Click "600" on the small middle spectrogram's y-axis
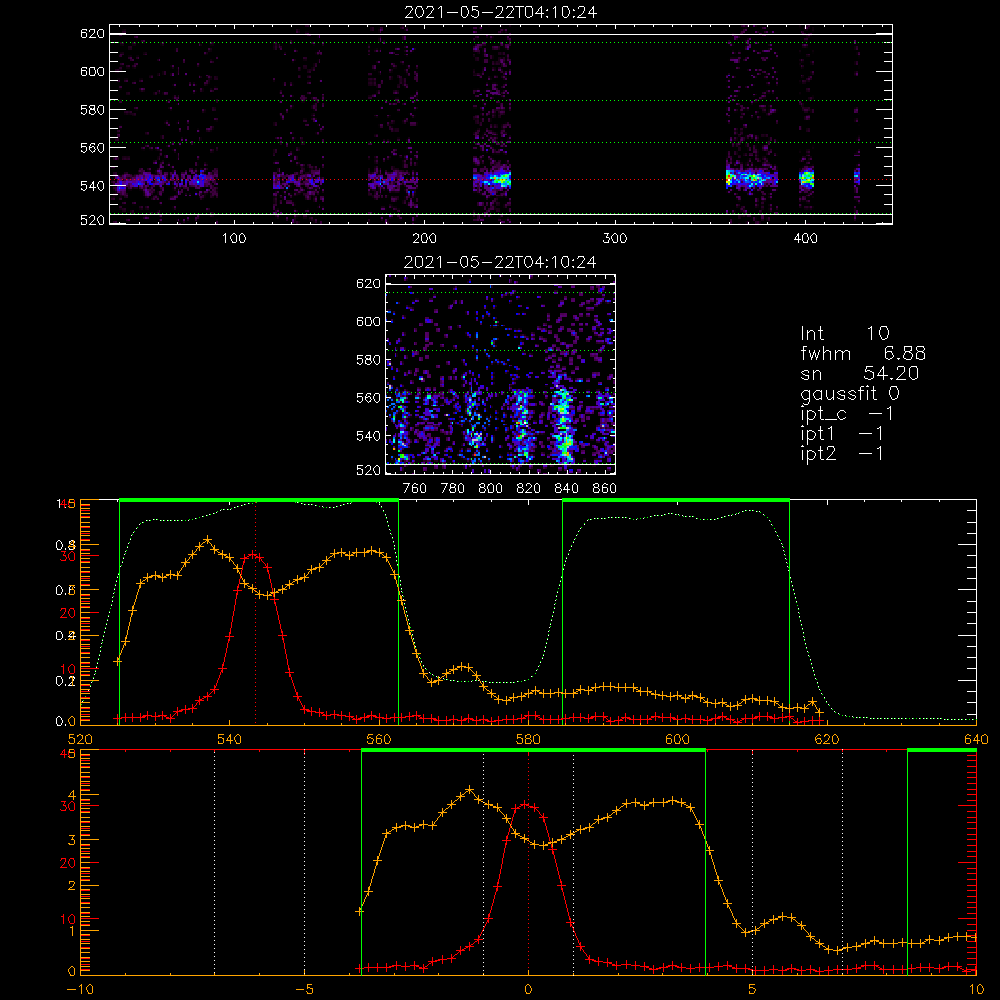Viewport: 1000px width, 1000px height. click(369, 321)
